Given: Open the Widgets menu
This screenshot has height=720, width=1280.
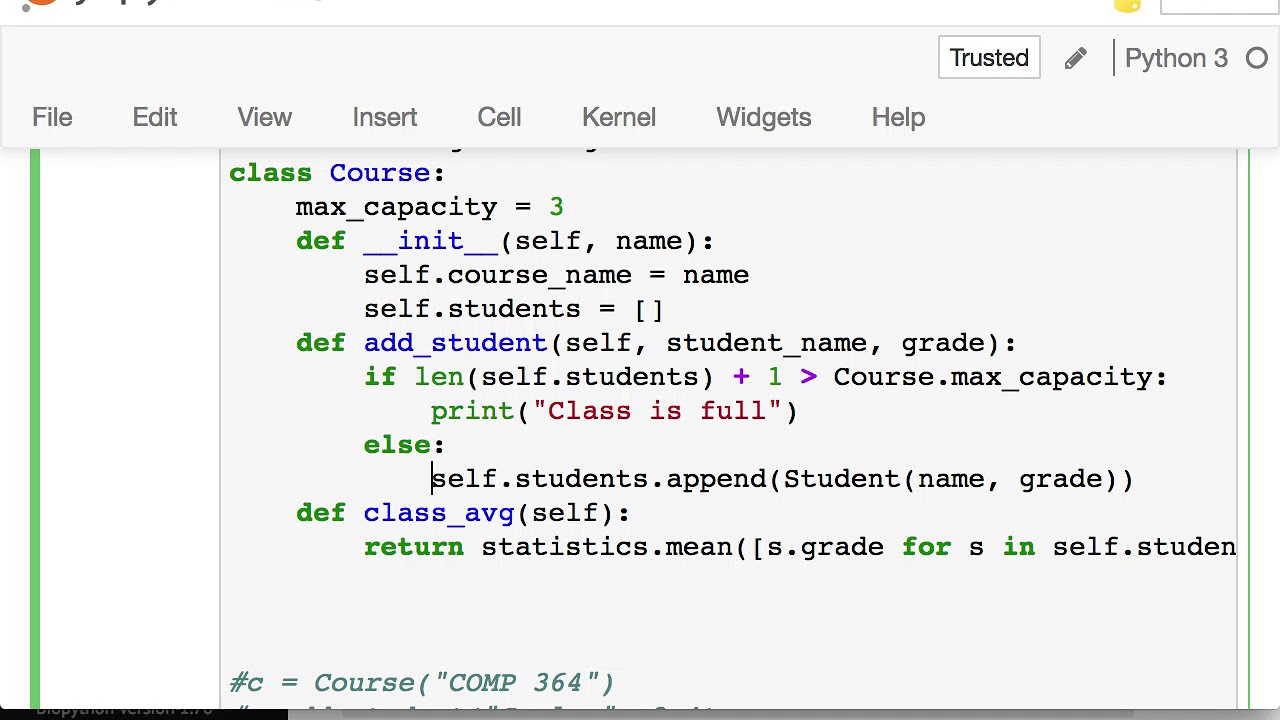Looking at the screenshot, I should pos(763,117).
